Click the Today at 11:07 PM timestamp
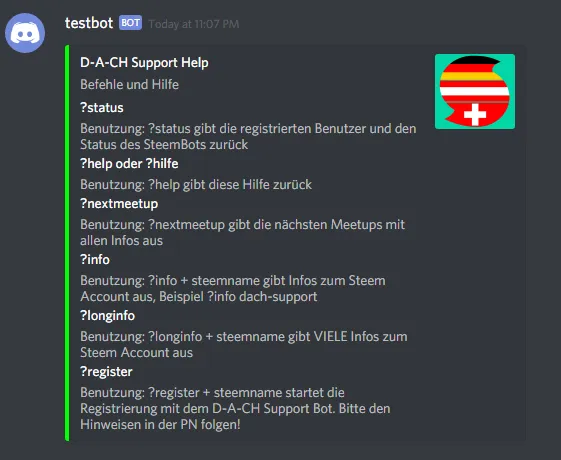This screenshot has height=460, width=561. [194, 24]
